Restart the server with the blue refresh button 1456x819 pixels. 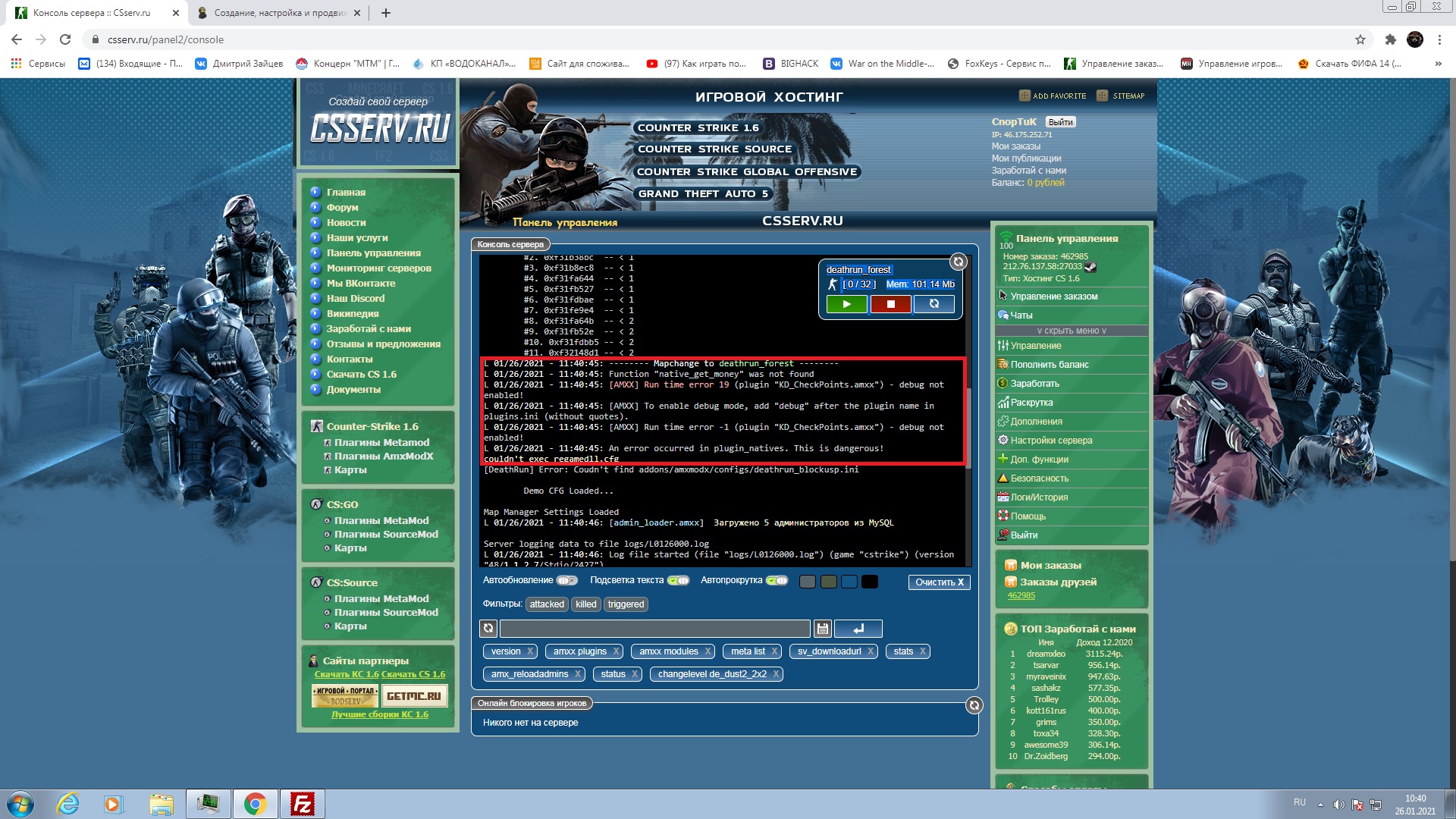click(x=934, y=304)
